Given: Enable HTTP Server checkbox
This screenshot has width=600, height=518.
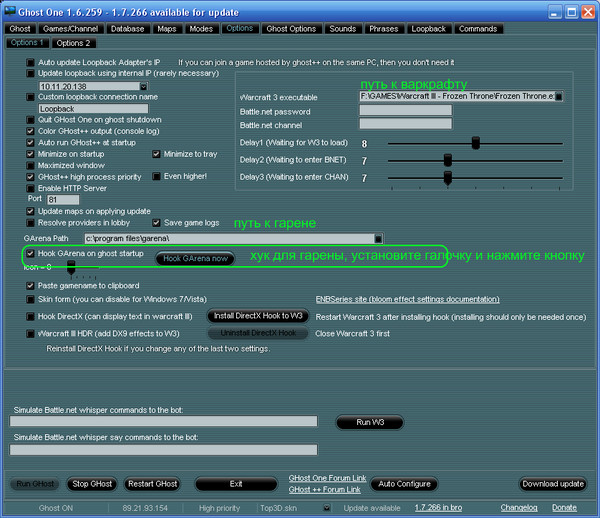Looking at the screenshot, I should (x=30, y=188).
